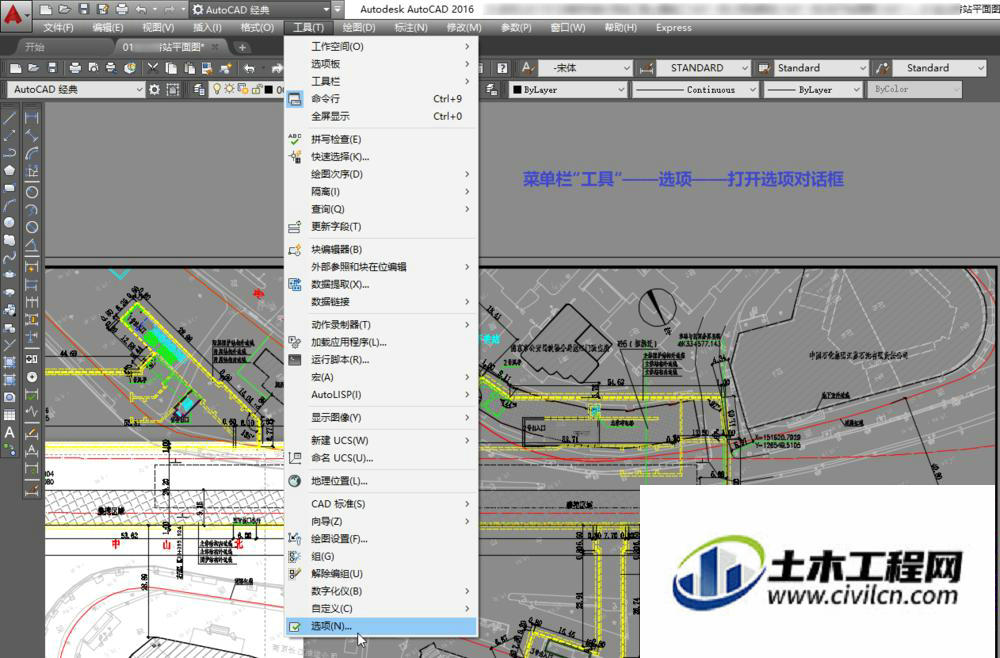Choose 拼写检查(E) menu entry
The image size is (1000, 658).
pyautogui.click(x=381, y=139)
